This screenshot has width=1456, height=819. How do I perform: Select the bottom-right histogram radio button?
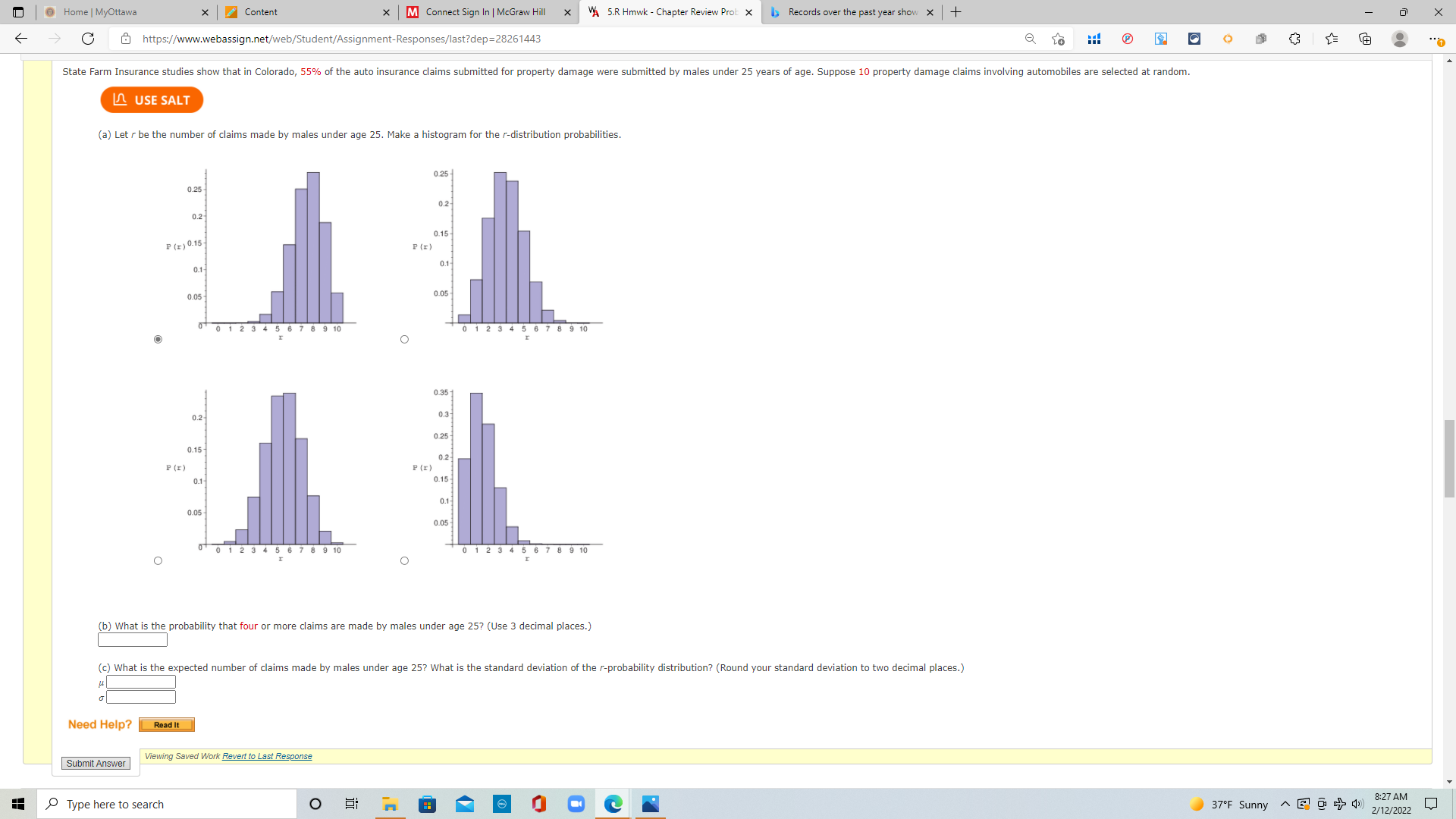(404, 560)
